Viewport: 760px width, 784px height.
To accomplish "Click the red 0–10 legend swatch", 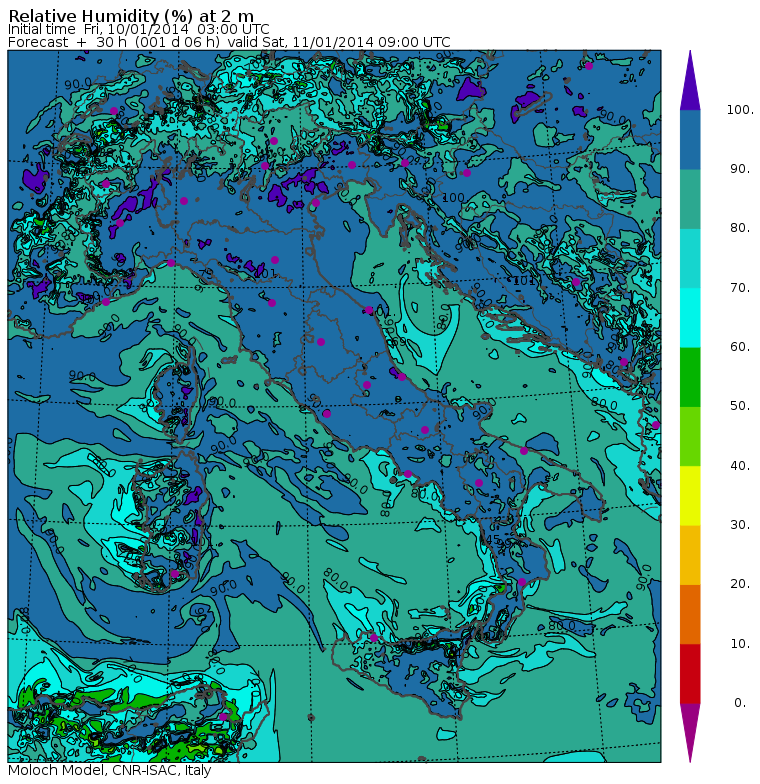I will (x=690, y=674).
